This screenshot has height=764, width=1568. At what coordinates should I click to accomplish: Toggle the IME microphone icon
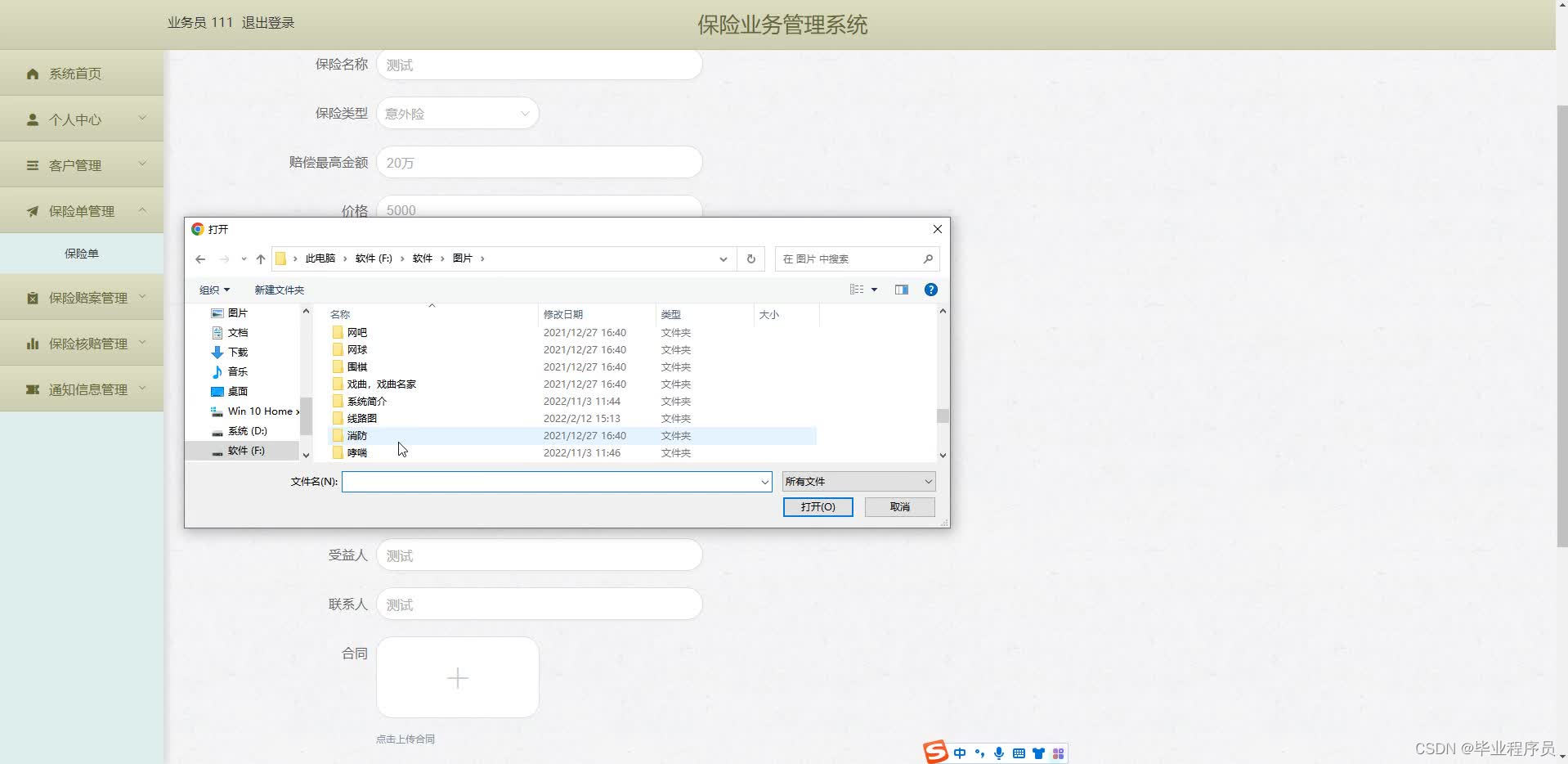coord(999,753)
